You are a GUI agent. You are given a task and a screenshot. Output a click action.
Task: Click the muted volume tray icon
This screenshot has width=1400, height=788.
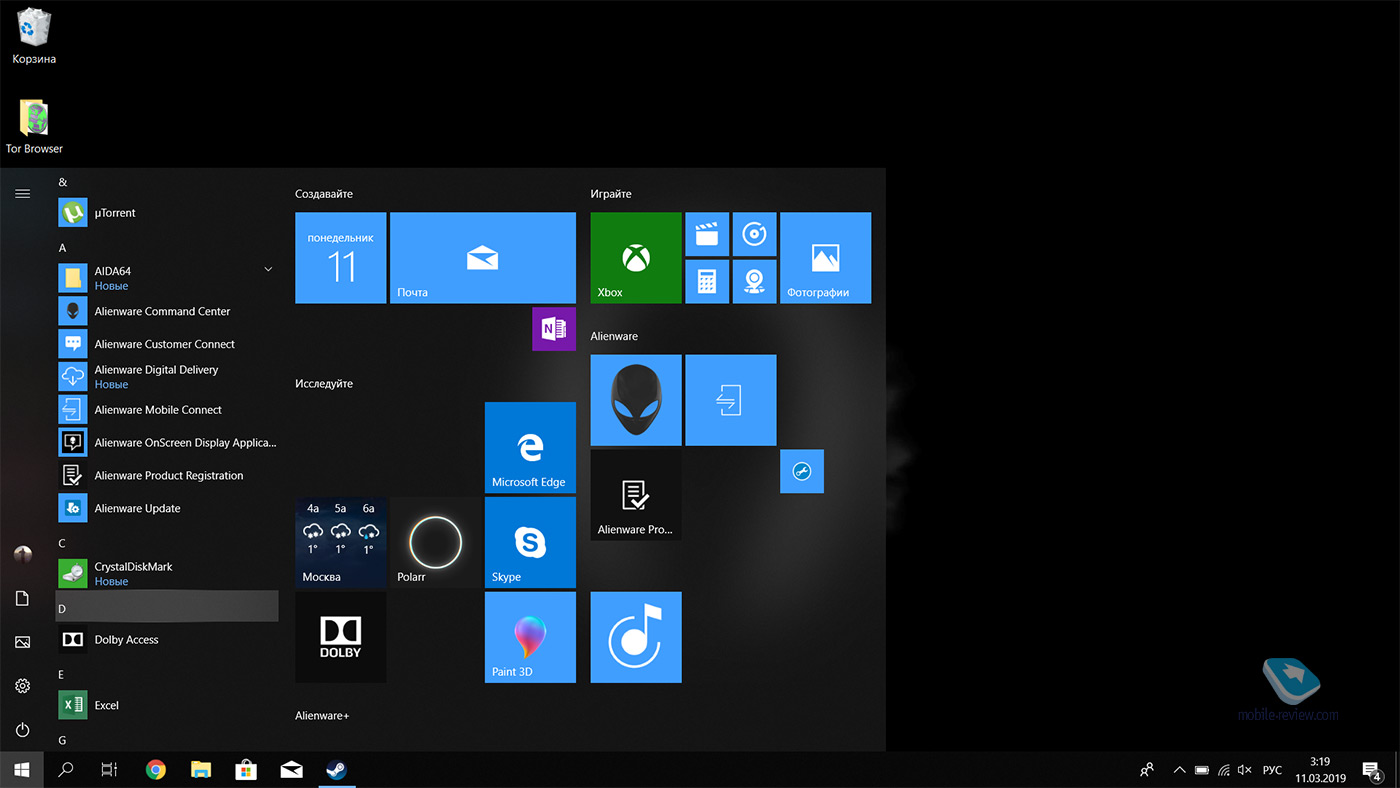pyautogui.click(x=1244, y=770)
